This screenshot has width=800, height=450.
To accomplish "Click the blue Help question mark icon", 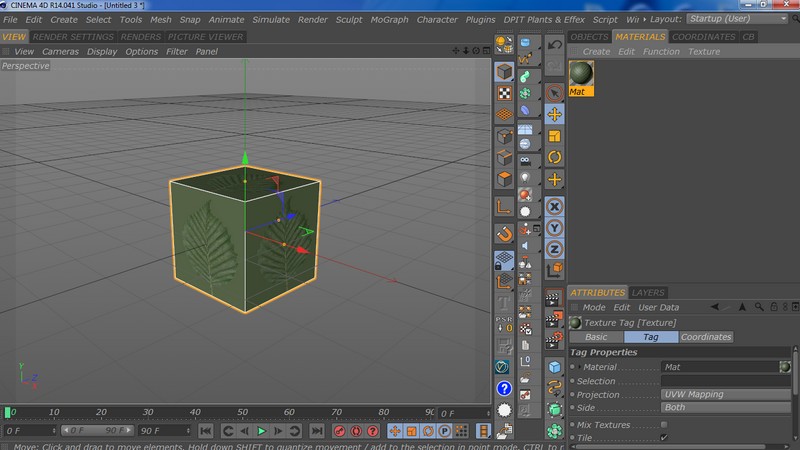I will [x=505, y=388].
